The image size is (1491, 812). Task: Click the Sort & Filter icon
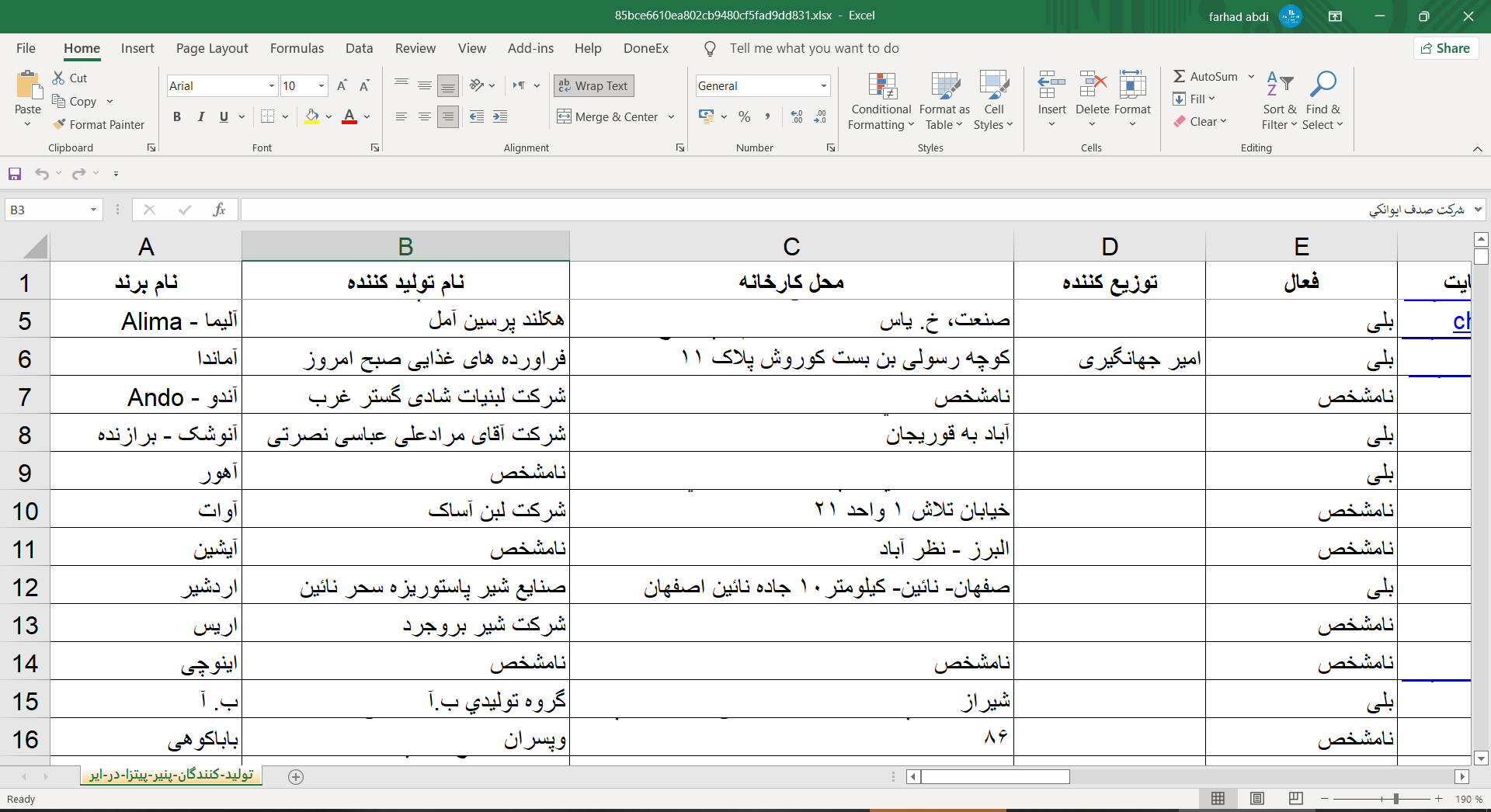[x=1279, y=84]
